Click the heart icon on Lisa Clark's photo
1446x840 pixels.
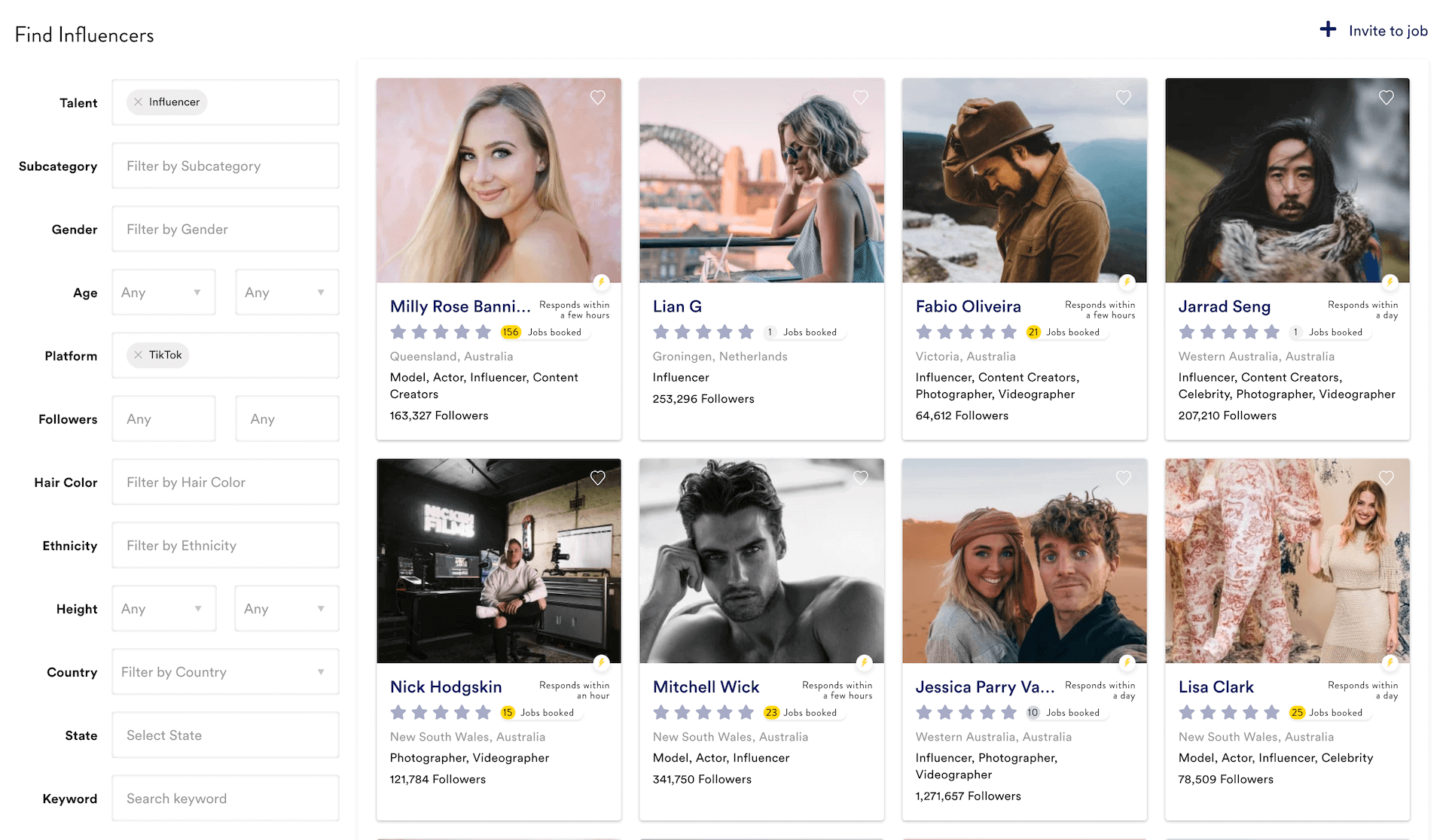[x=1386, y=477]
